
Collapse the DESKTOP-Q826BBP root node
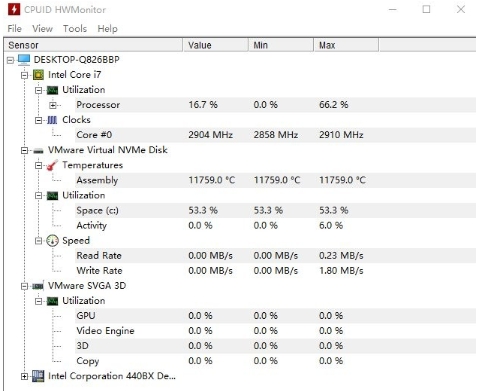10,60
